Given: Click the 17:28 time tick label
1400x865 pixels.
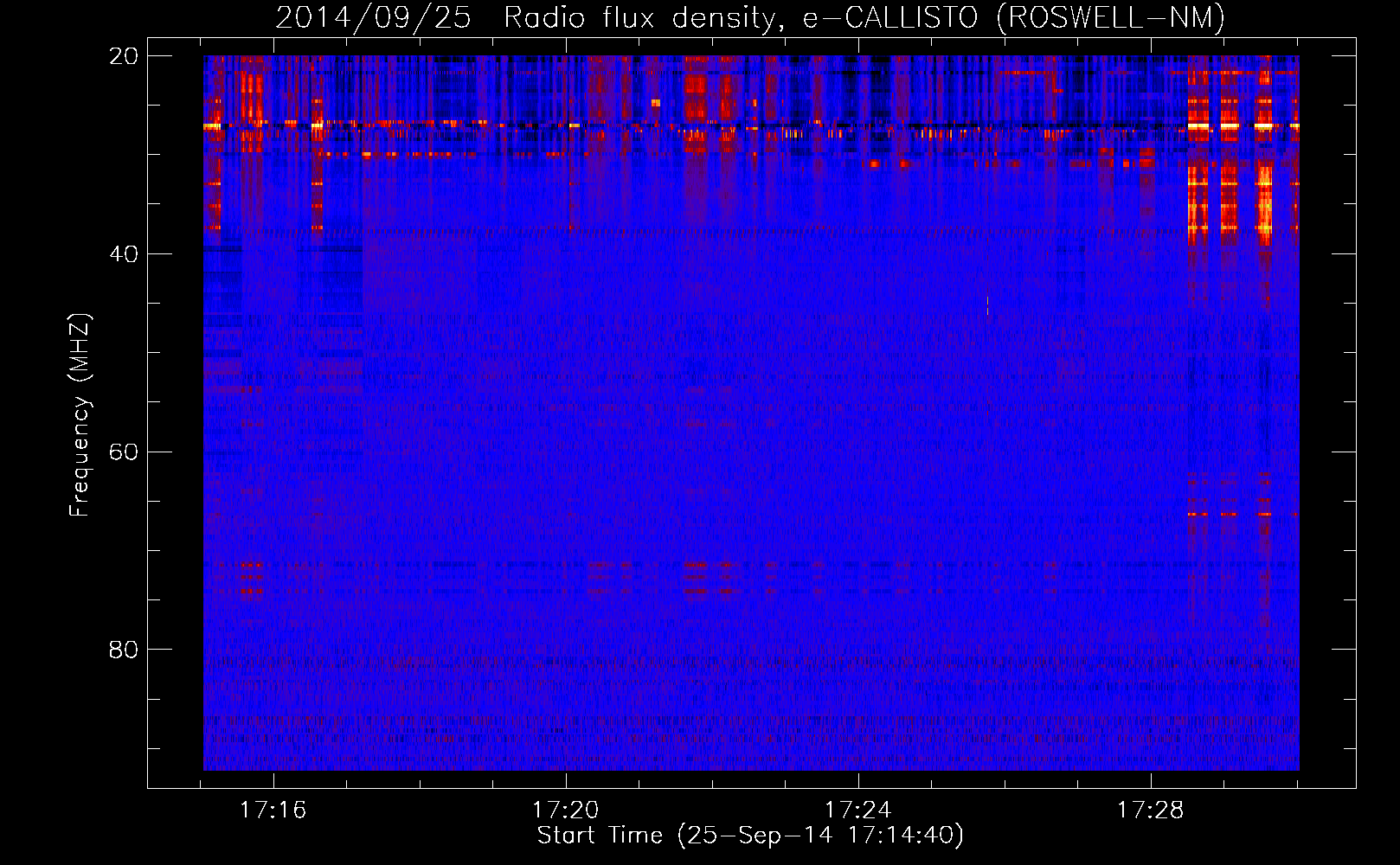Looking at the screenshot, I should tap(1151, 811).
